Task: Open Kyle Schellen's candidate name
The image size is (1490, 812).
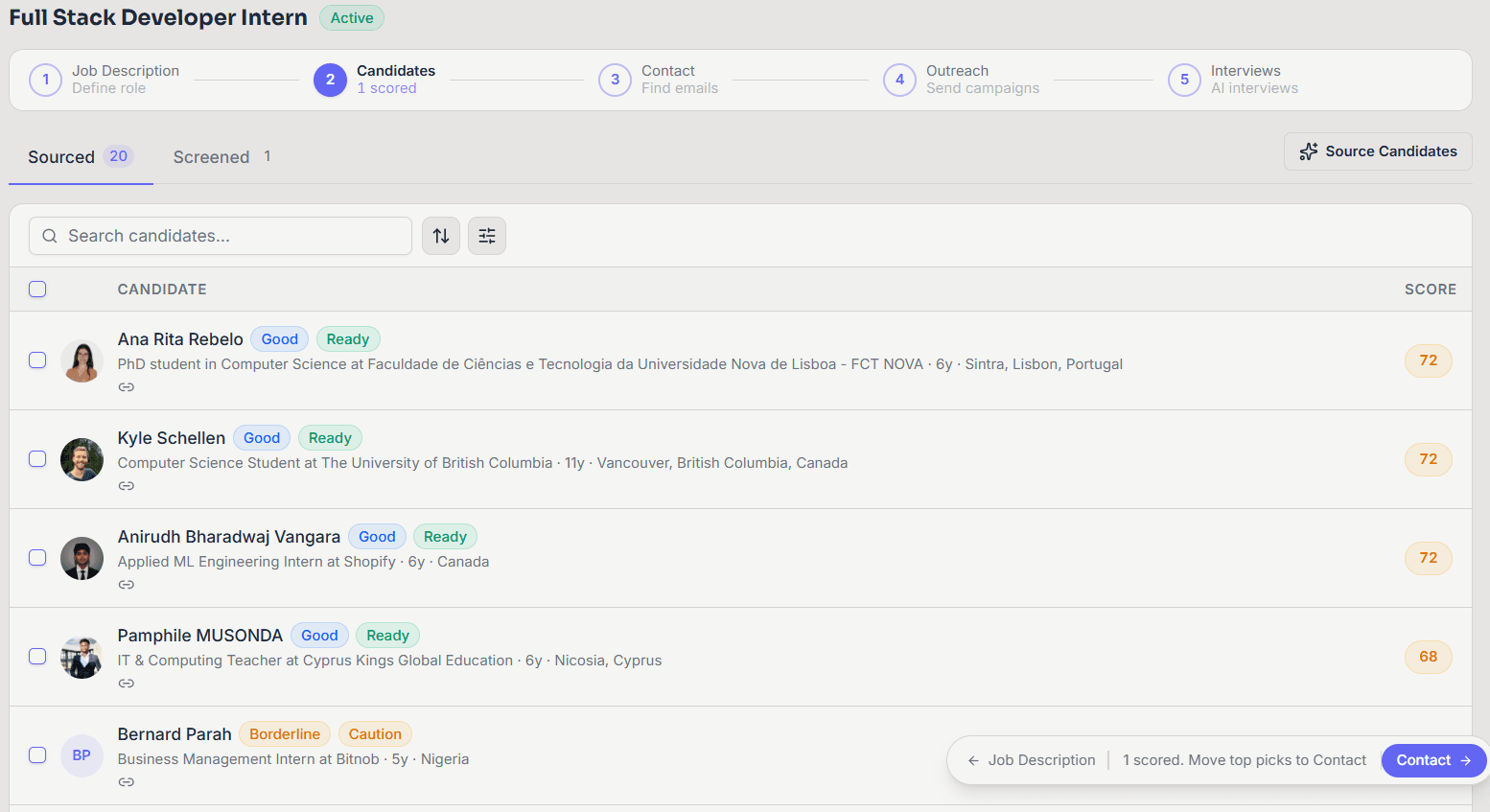Action: [x=172, y=438]
